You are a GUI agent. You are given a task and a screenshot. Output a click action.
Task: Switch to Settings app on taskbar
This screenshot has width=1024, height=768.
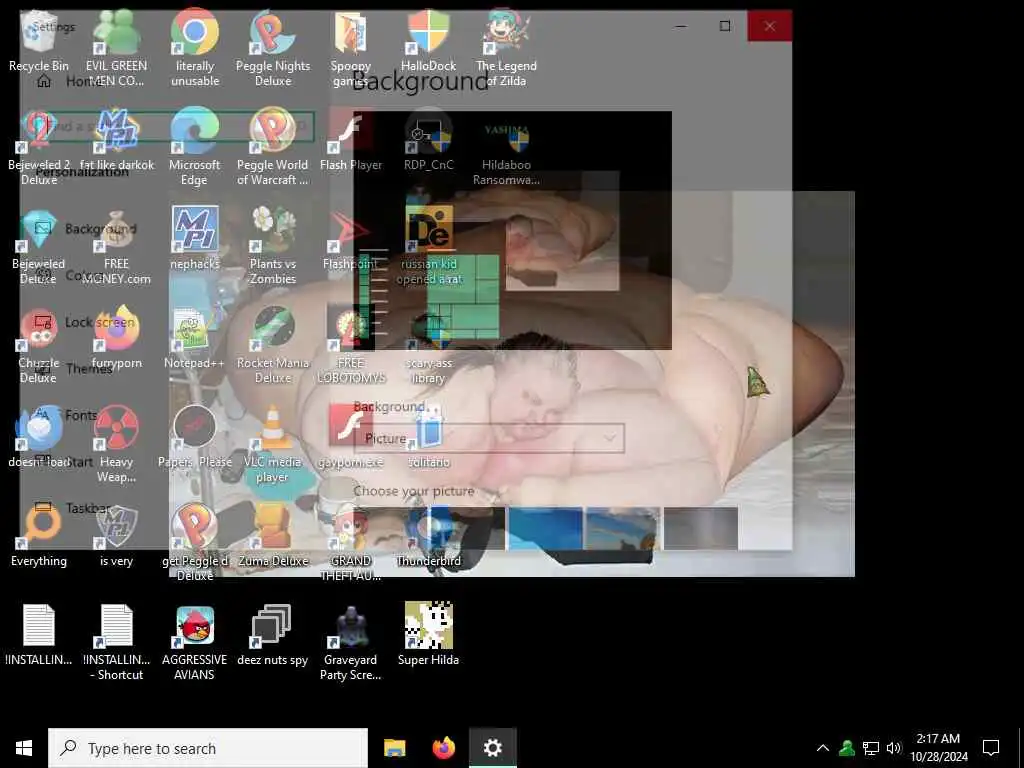pos(492,748)
